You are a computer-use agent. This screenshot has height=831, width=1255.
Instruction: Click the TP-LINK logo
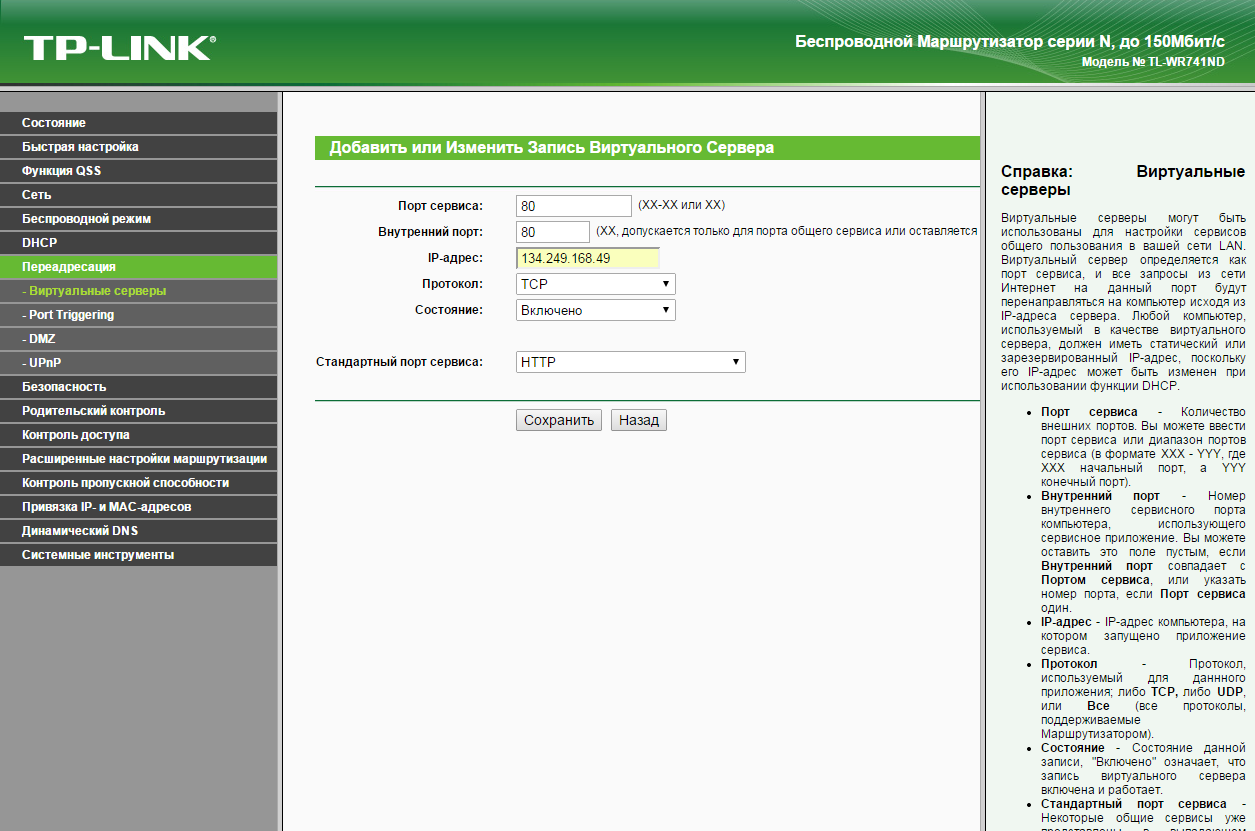pyautogui.click(x=118, y=47)
